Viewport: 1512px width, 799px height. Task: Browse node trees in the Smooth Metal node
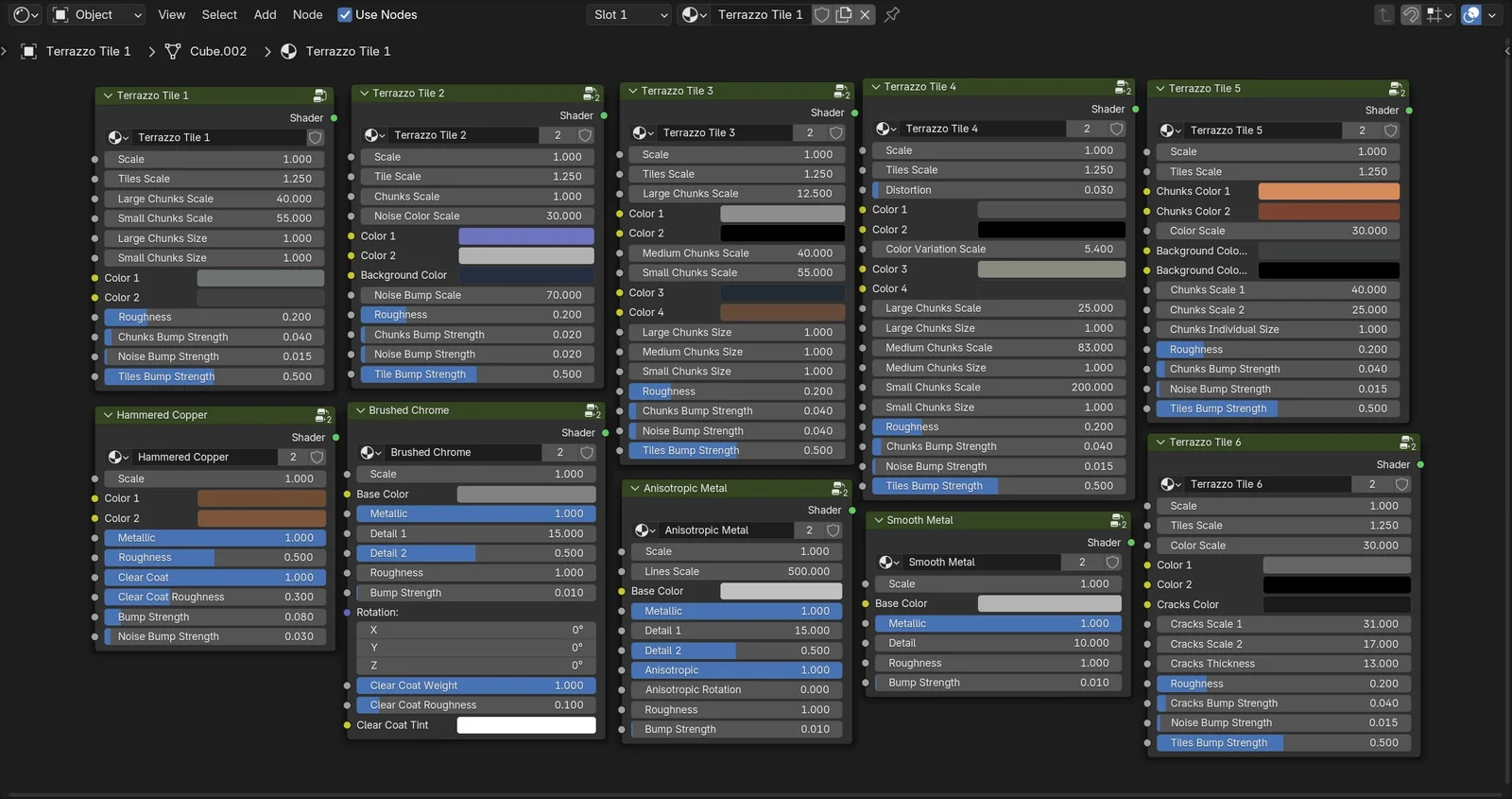click(889, 562)
